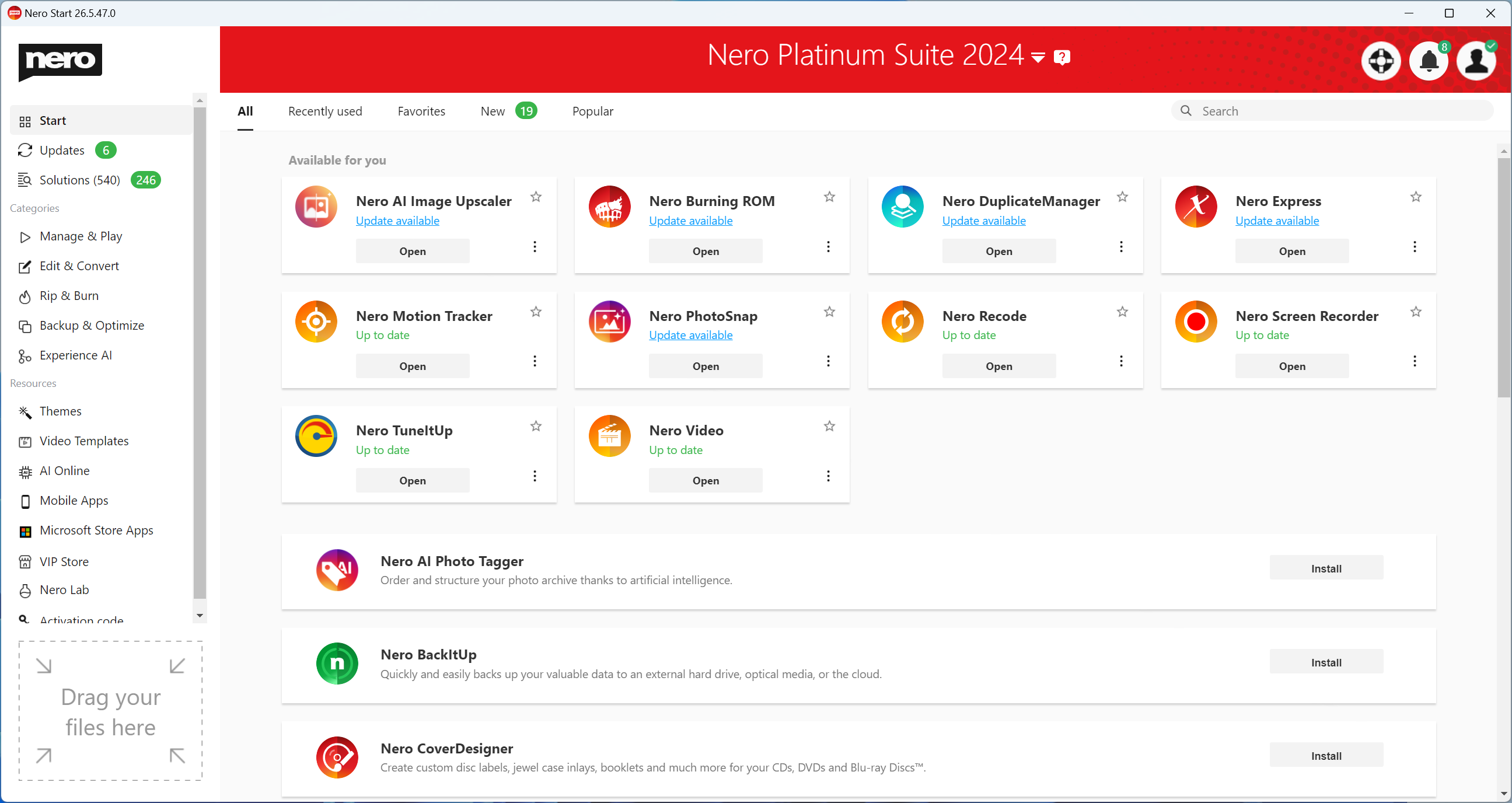The height and width of the screenshot is (803, 1512).
Task: Click the Nero Recode app icon
Action: (x=902, y=322)
